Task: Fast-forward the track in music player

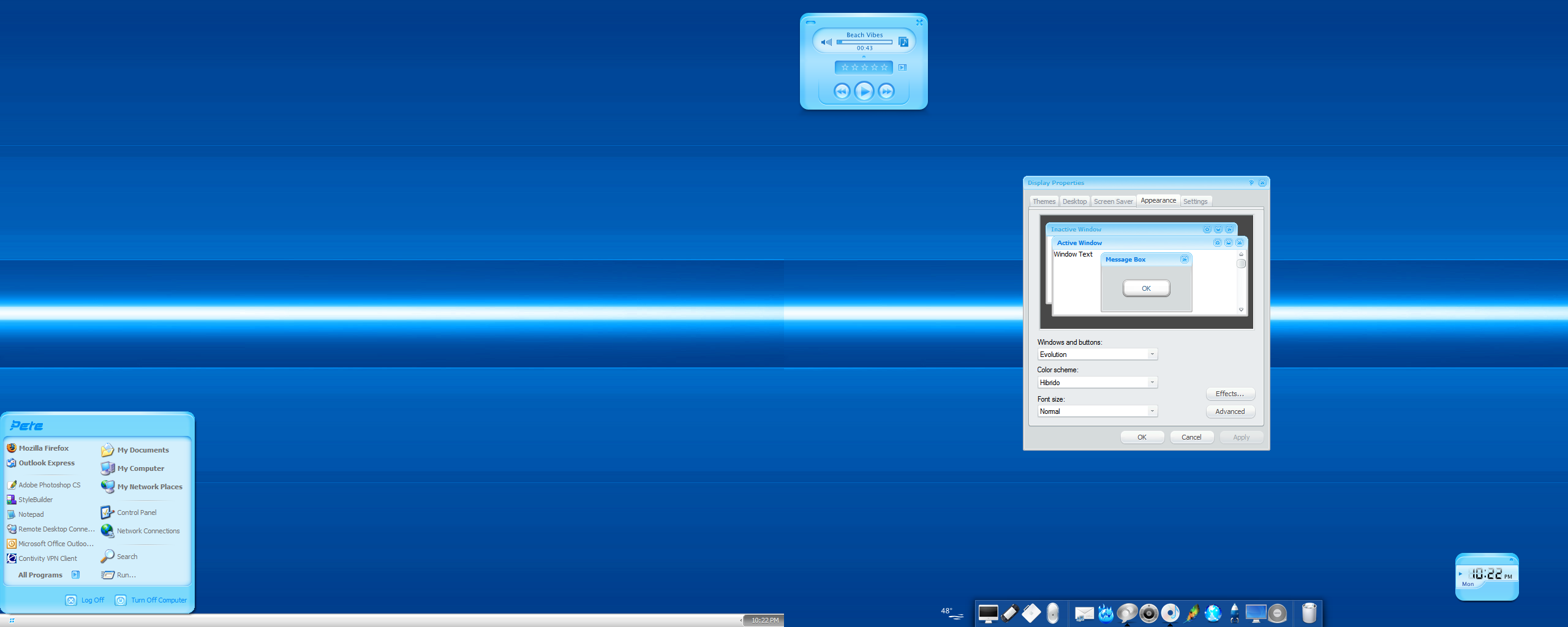Action: click(886, 91)
